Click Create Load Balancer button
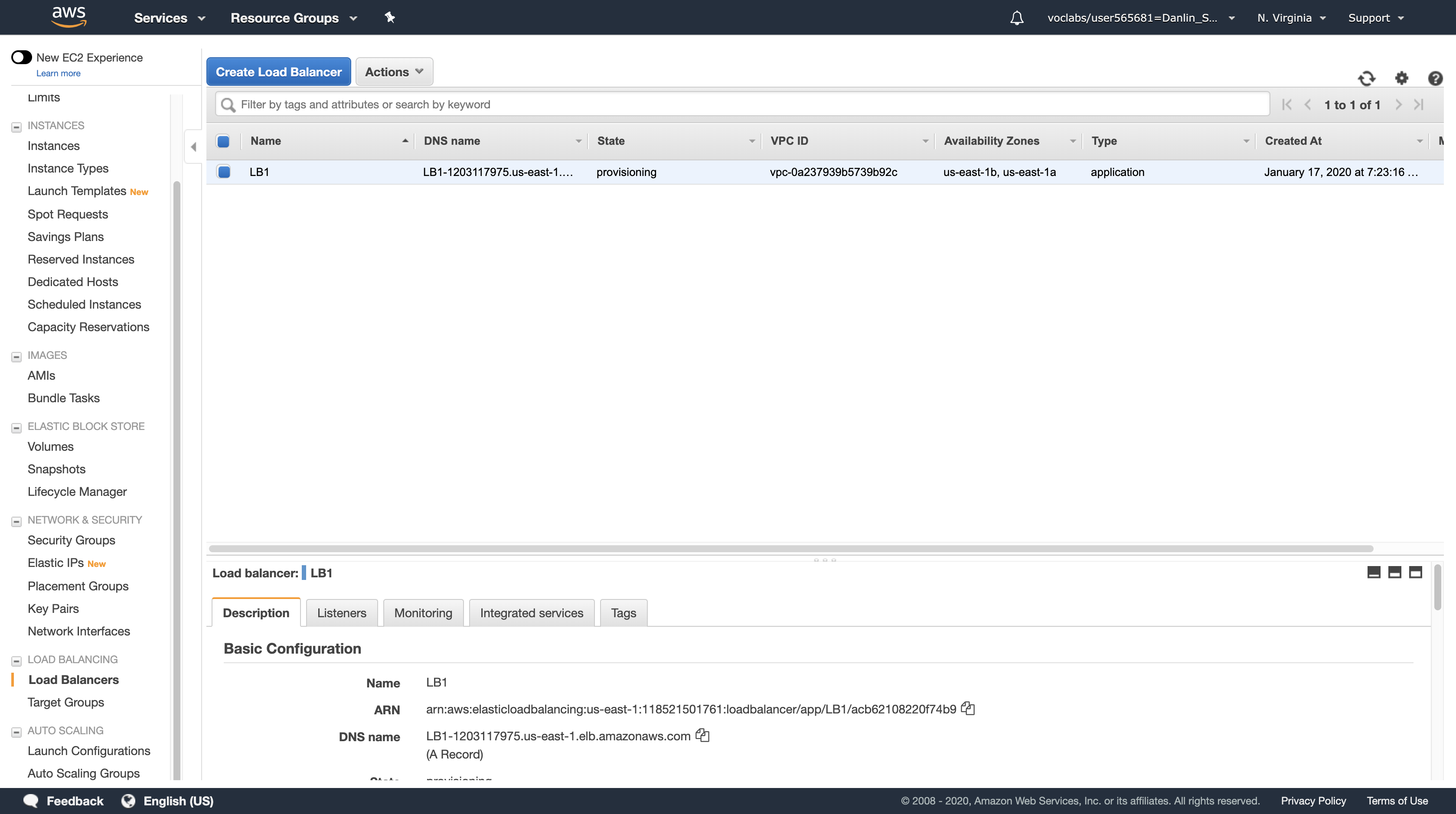1456x814 pixels. [x=278, y=72]
